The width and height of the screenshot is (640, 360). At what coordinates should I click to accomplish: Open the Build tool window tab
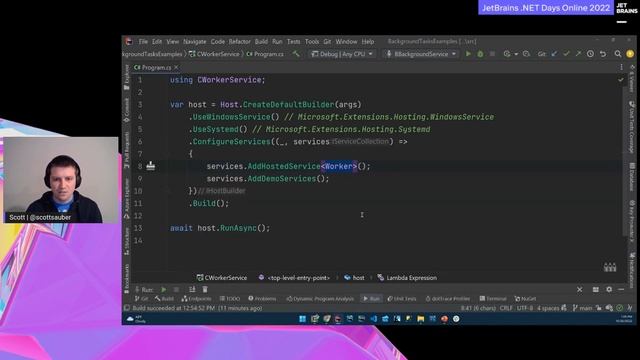pyautogui.click(x=164, y=299)
